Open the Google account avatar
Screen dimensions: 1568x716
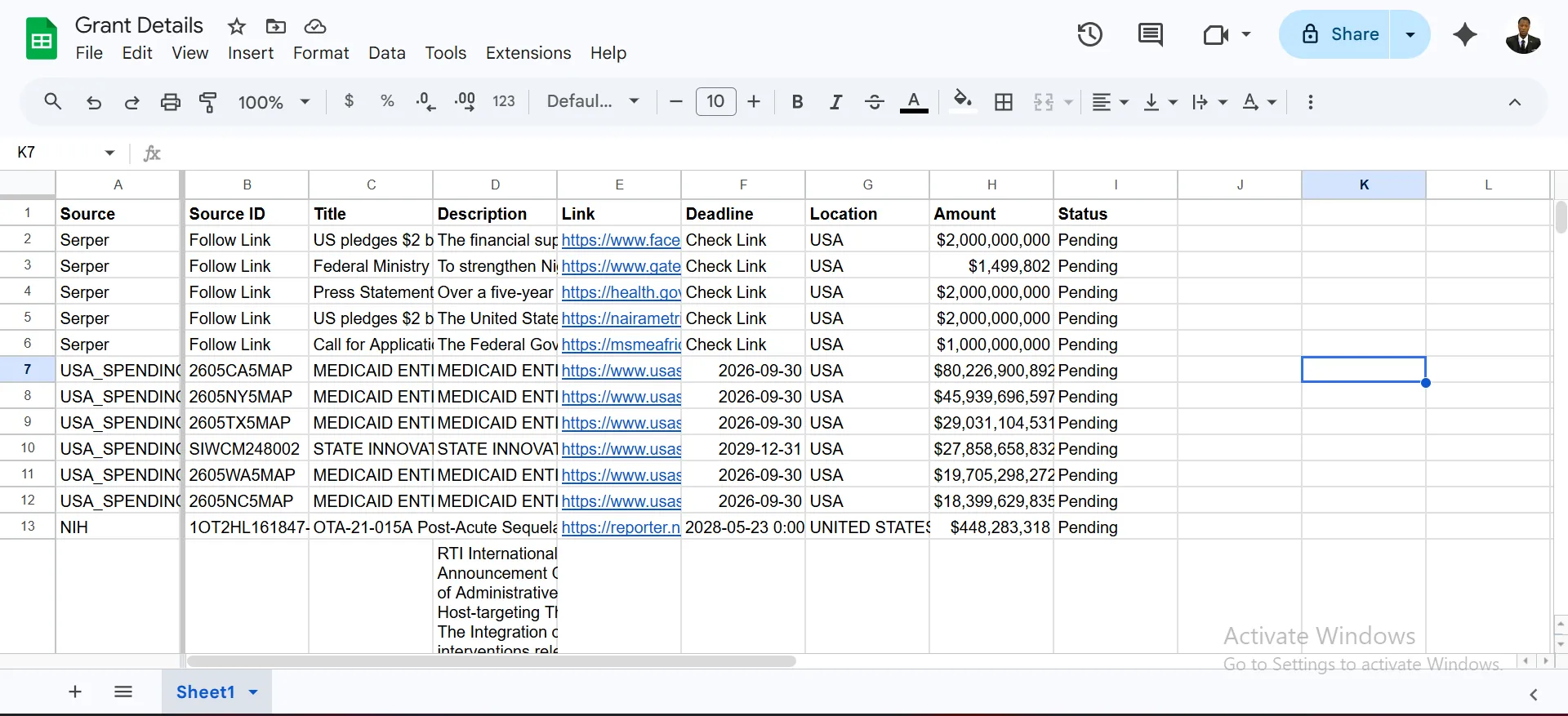[x=1523, y=35]
